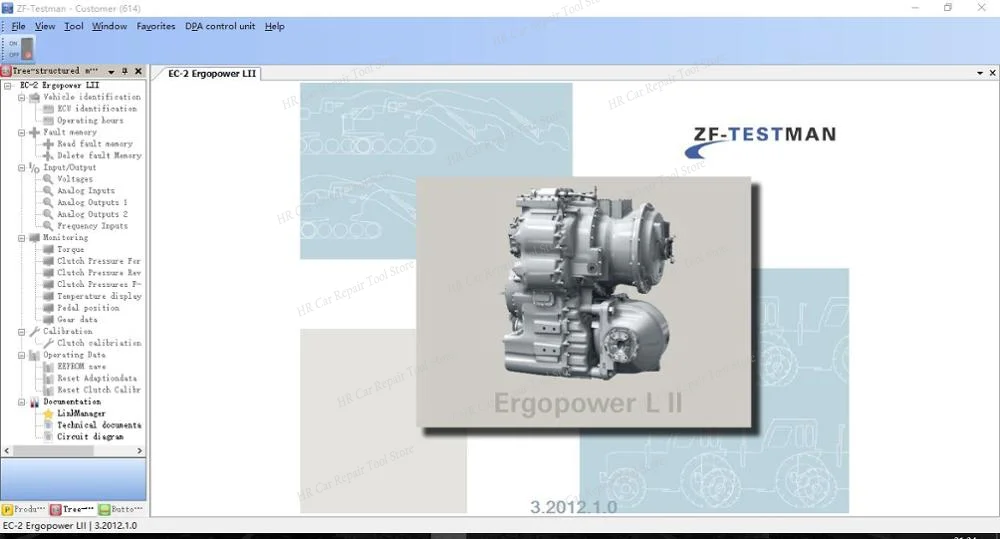1000x539 pixels.
Task: Click the Ergopower L II transmission image
Action: (584, 302)
